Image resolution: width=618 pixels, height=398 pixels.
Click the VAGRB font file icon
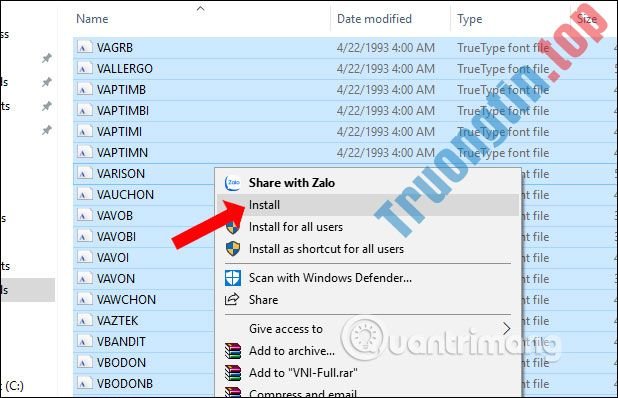pos(84,48)
